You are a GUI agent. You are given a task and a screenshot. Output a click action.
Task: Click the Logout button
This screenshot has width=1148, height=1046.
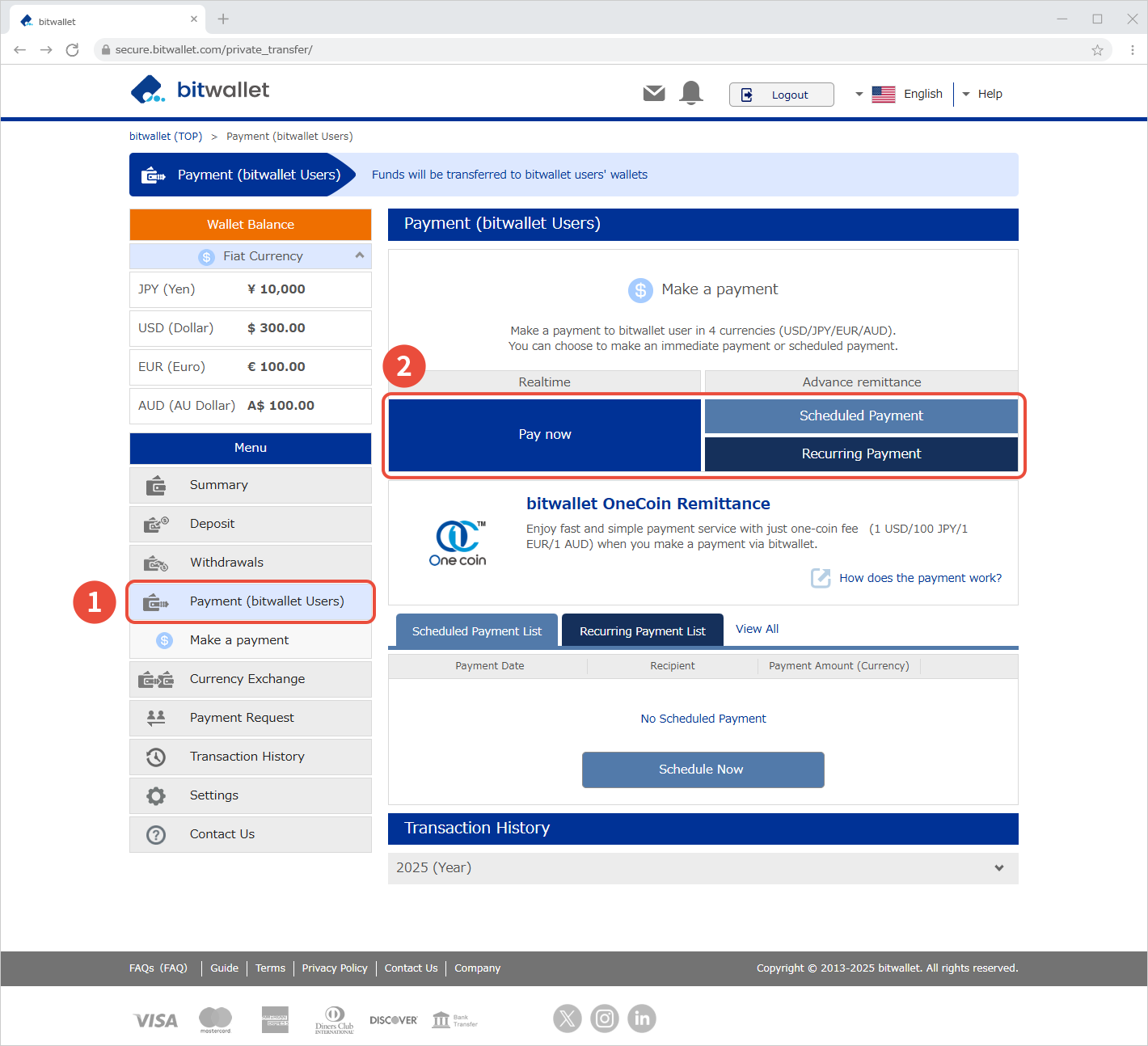[781, 95]
